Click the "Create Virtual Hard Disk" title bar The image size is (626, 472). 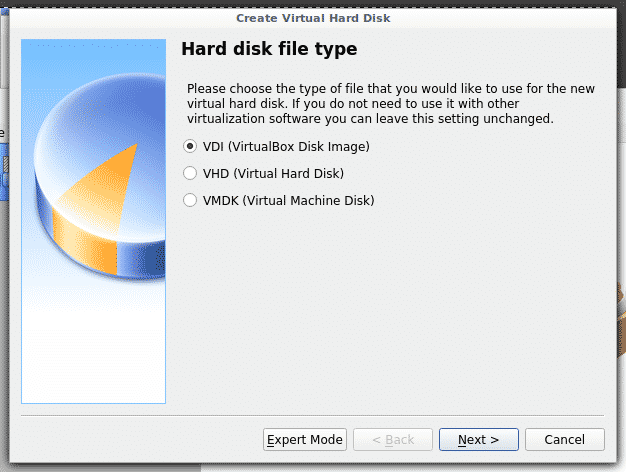tap(313, 18)
